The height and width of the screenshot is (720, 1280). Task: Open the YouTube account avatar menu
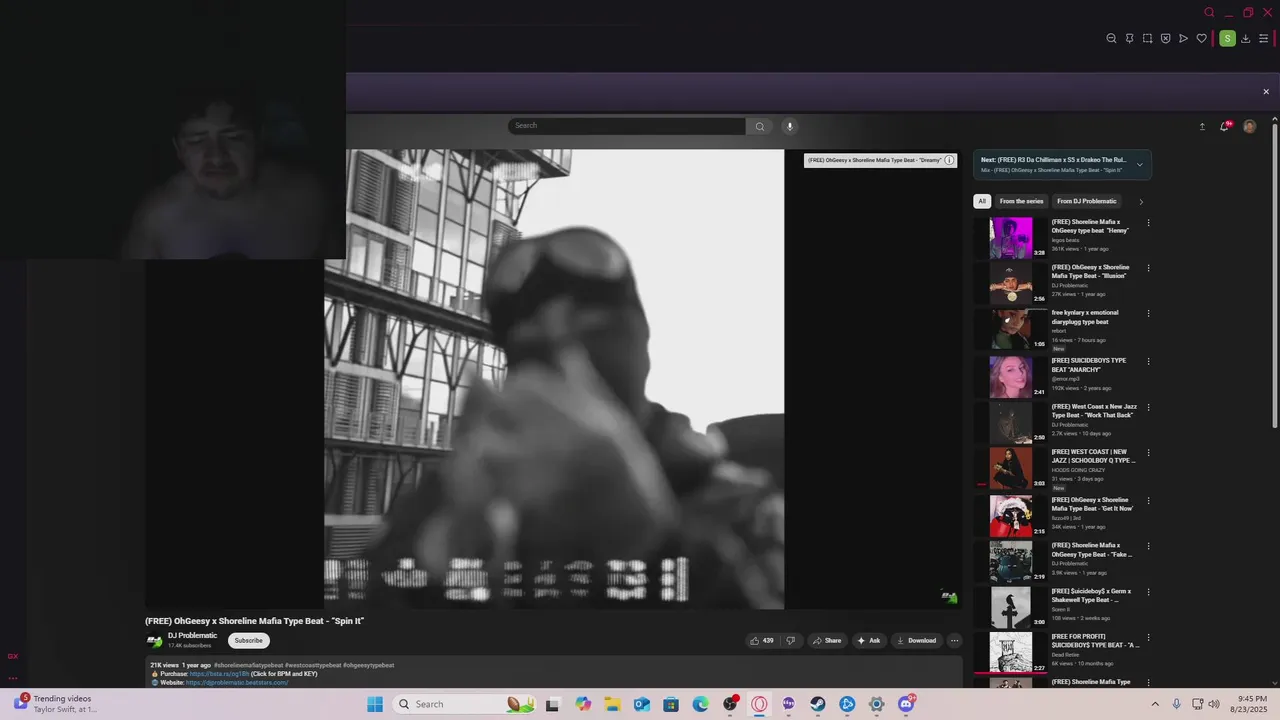pyautogui.click(x=1249, y=126)
